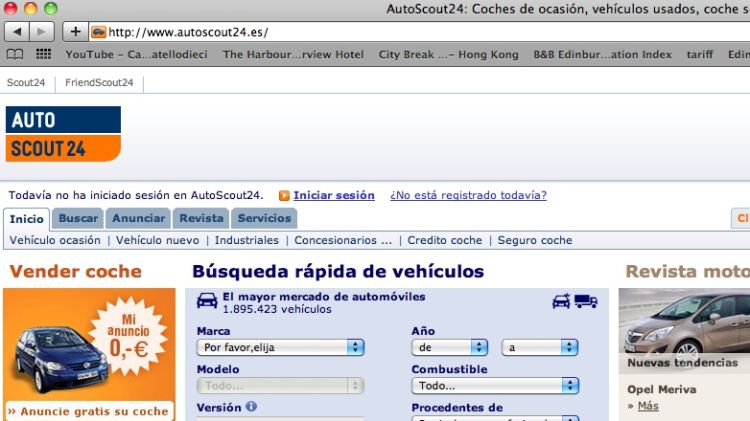Click the Iniciar sesión link
750x421 pixels.
pos(334,195)
